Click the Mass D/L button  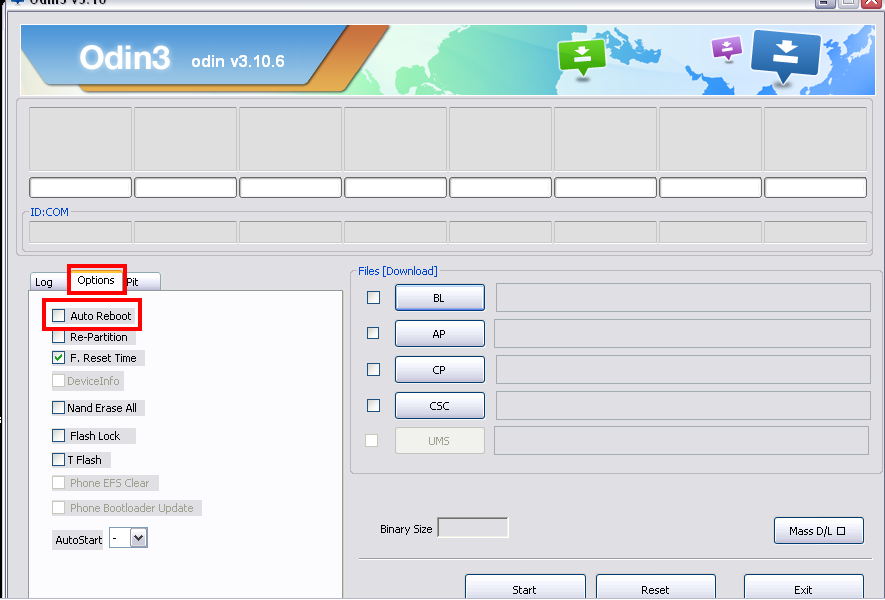click(818, 531)
